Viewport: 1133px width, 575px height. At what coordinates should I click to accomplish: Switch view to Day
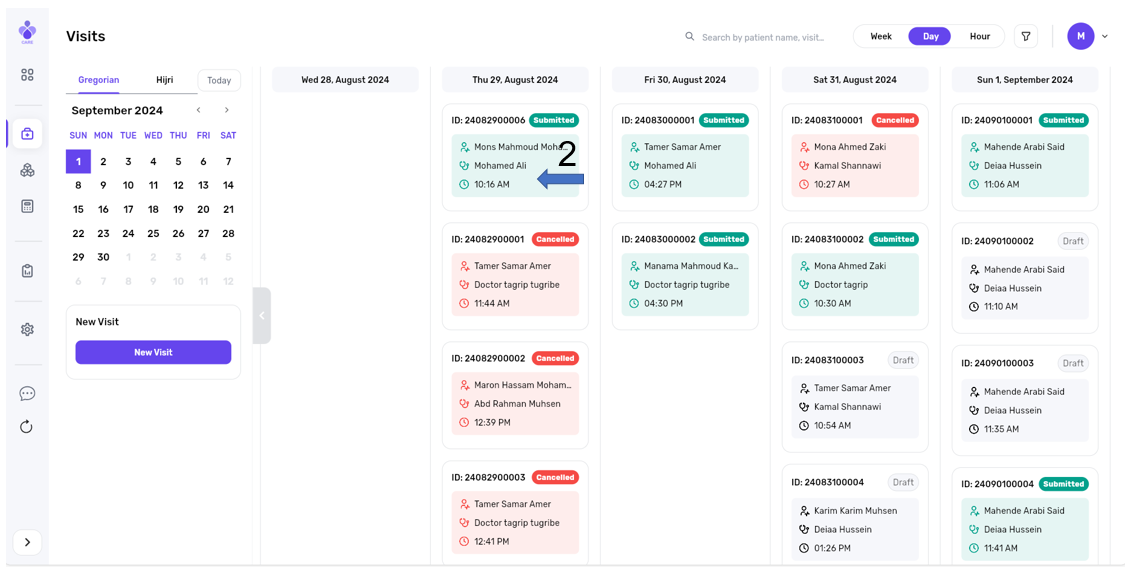tap(930, 37)
